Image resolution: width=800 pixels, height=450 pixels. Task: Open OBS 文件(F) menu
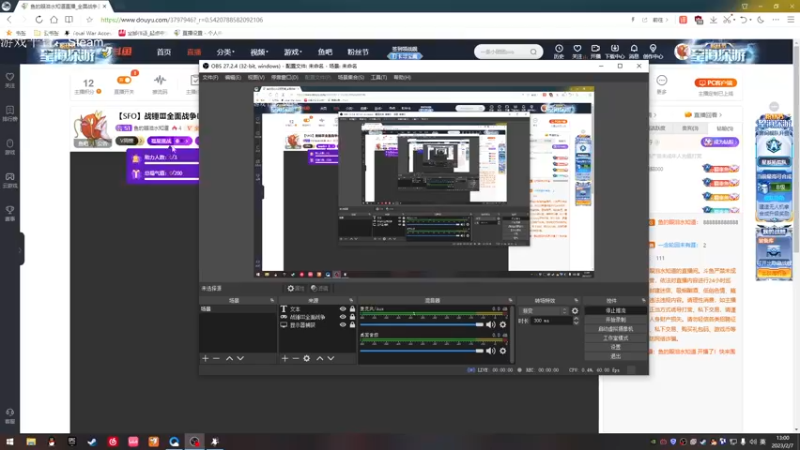pos(210,78)
